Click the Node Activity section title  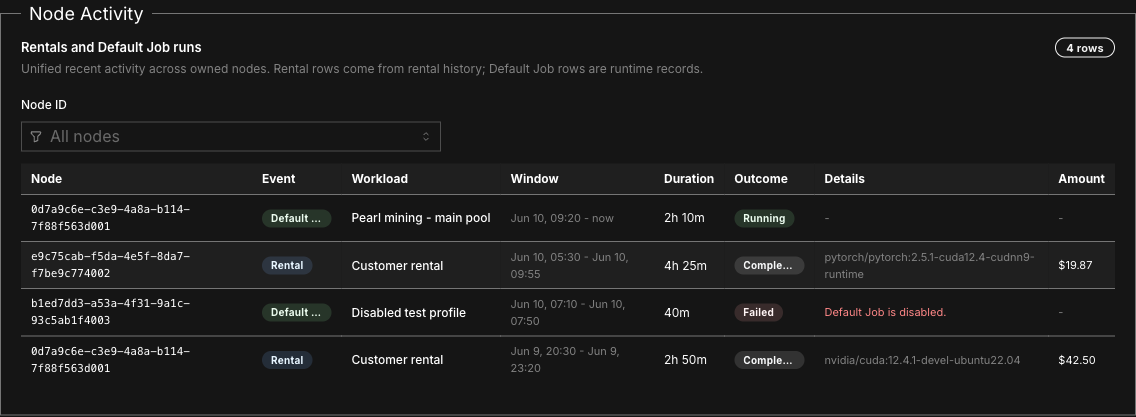tap(86, 14)
